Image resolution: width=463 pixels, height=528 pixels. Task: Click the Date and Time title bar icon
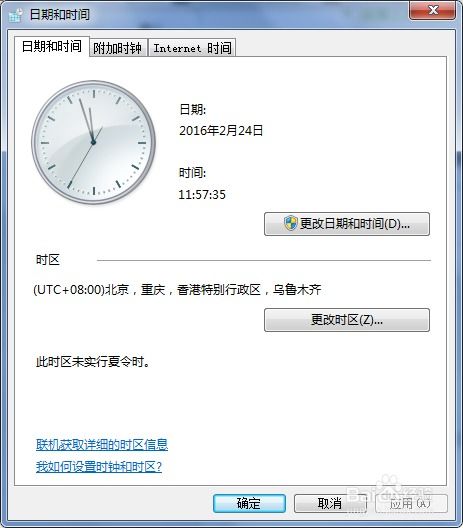15,15
